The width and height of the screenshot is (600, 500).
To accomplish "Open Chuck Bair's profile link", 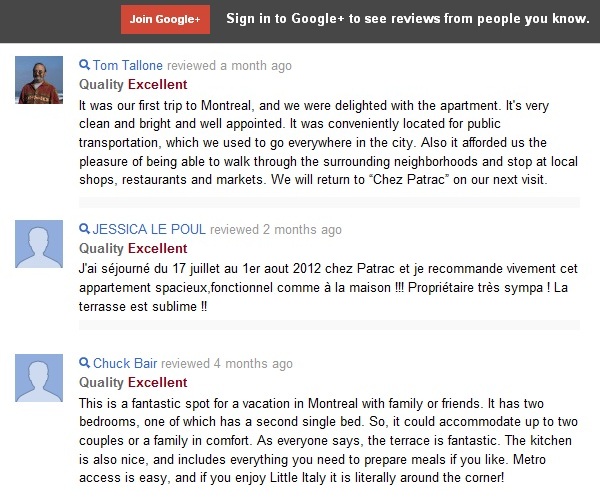I will tap(125, 363).
